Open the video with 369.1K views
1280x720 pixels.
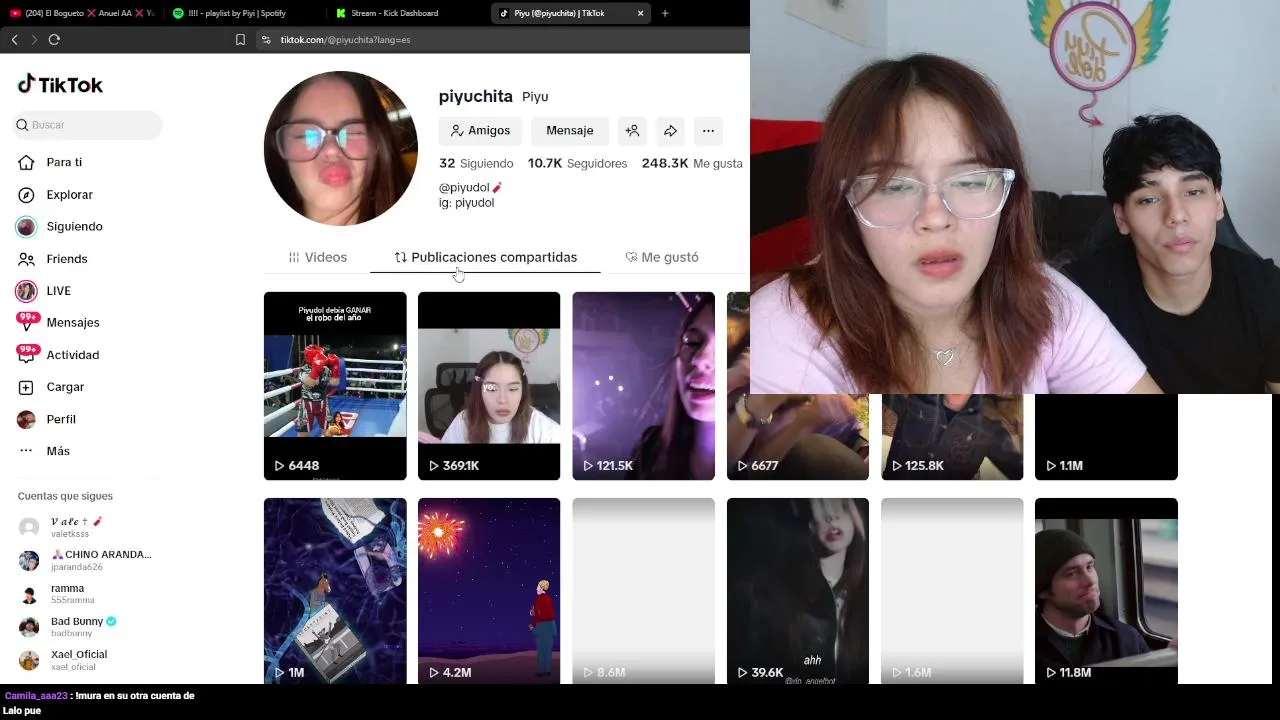489,386
